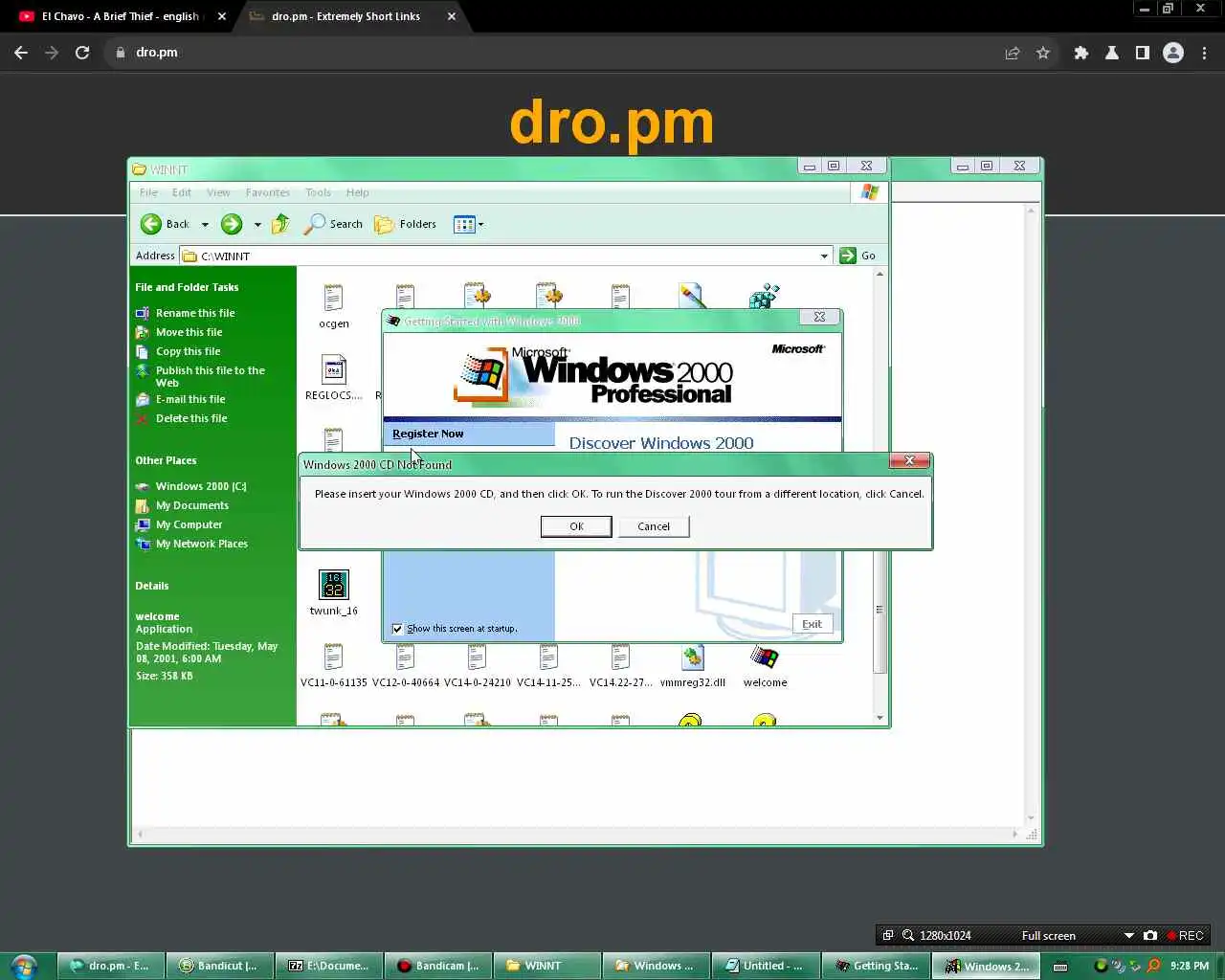Switch to the Bandicut taskbar button
The width and height of the screenshot is (1225, 980).
pos(220,966)
